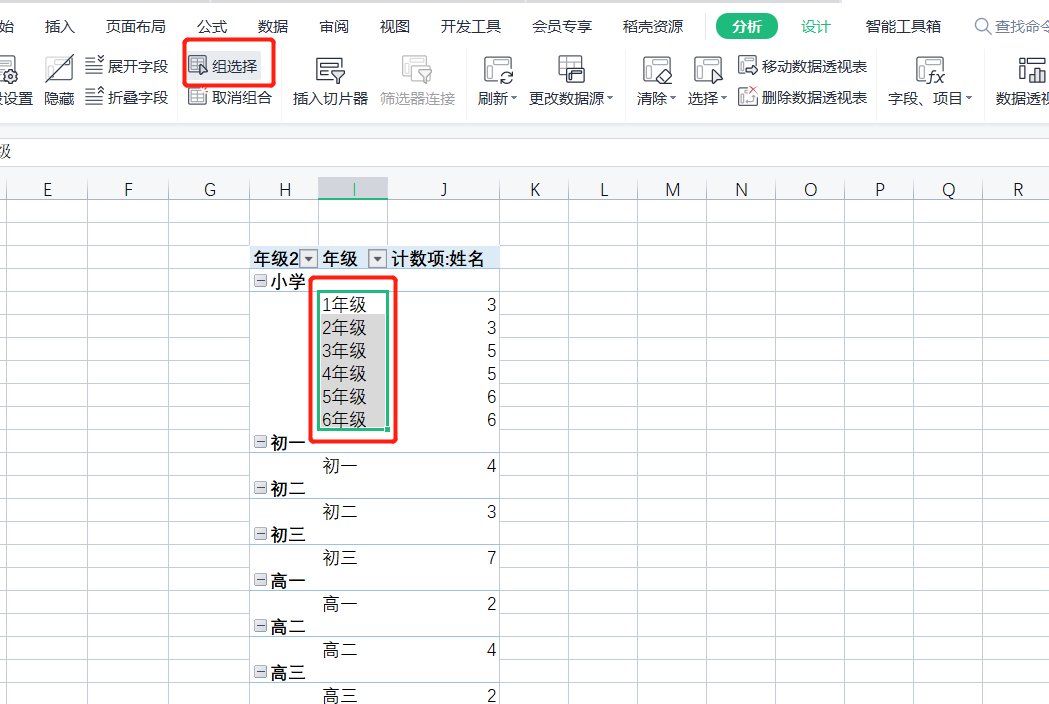Click the 计数项:姓名 header cell
1049x704 pixels.
(x=444, y=258)
